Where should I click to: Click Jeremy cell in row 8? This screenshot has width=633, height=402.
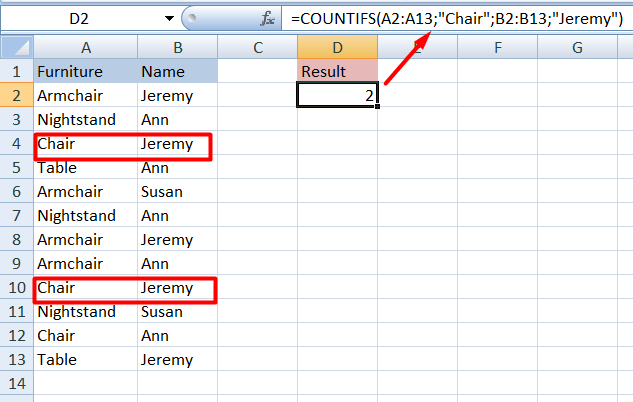178,239
